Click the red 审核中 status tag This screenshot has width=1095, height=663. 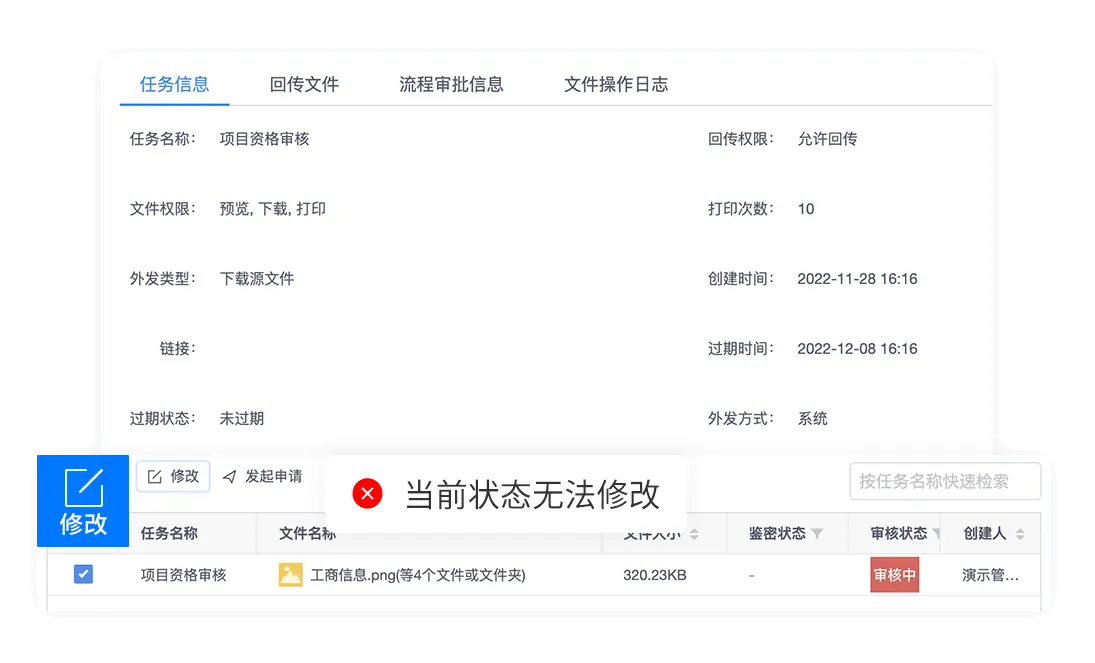click(894, 575)
